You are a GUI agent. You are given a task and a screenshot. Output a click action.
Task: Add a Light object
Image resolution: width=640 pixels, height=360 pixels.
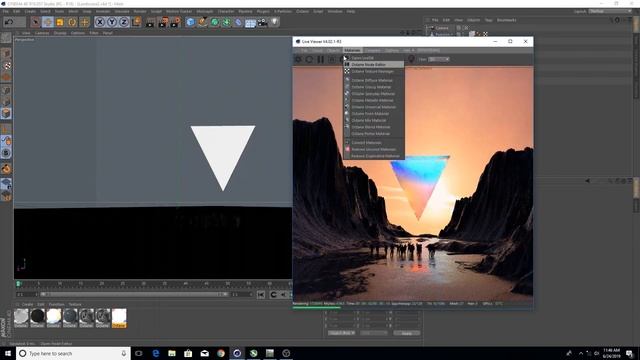275,22
